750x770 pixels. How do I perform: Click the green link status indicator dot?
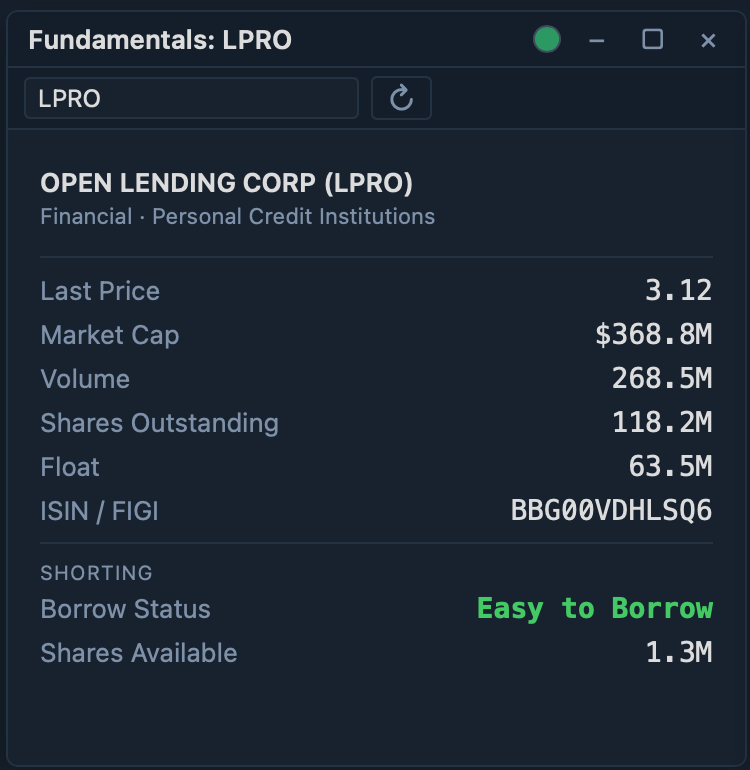547,39
